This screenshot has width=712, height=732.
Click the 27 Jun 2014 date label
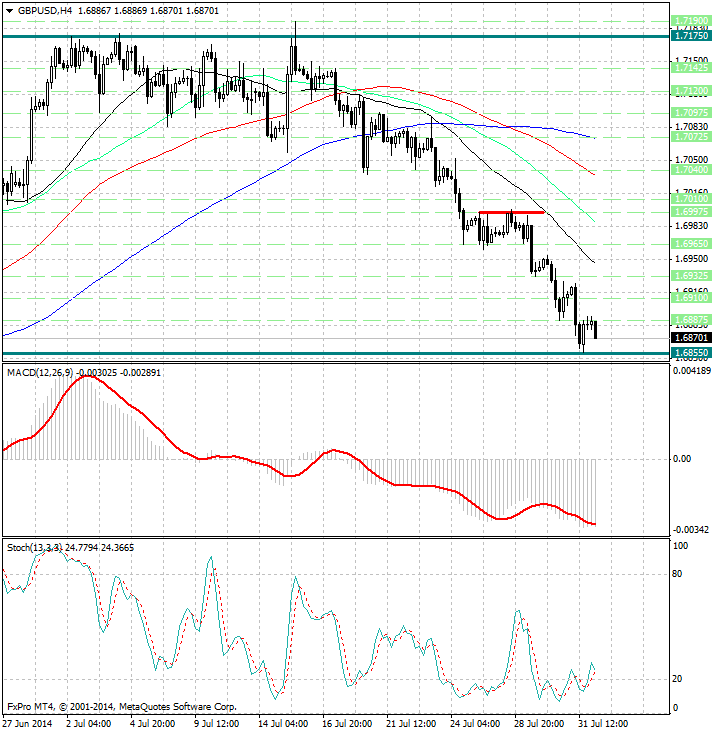28,724
